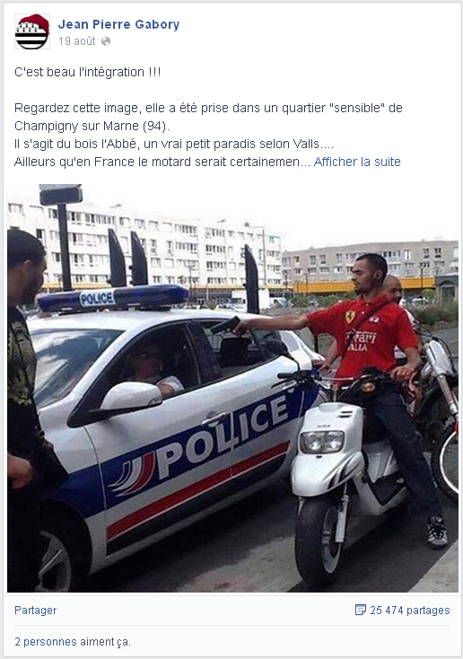Click the "C'est beau l'intégration !!!" text
Image resolution: width=463 pixels, height=659 pixels.
pos(87,72)
